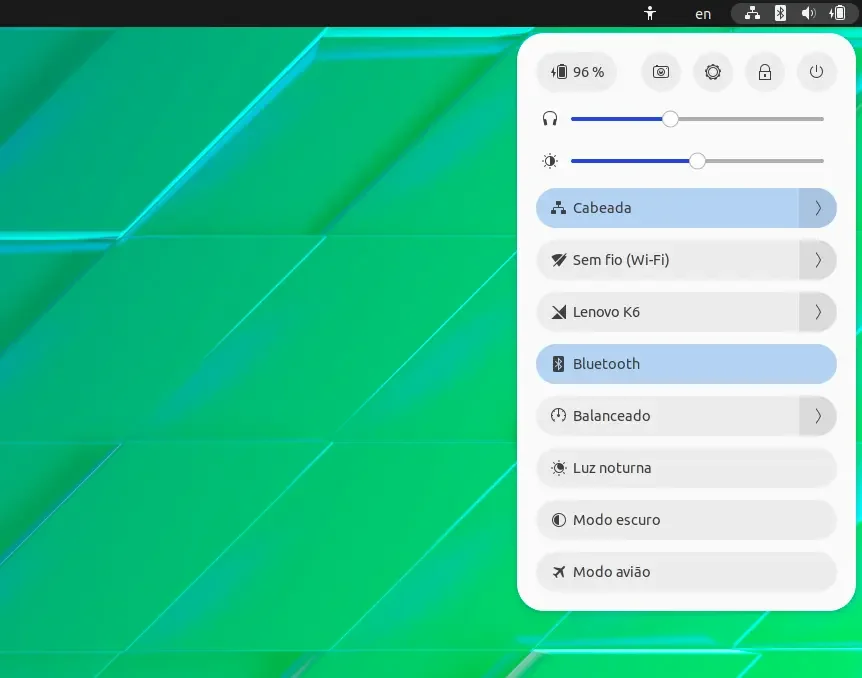Expand the Balanceado power profiles
Image resolution: width=862 pixels, height=678 pixels.
818,416
